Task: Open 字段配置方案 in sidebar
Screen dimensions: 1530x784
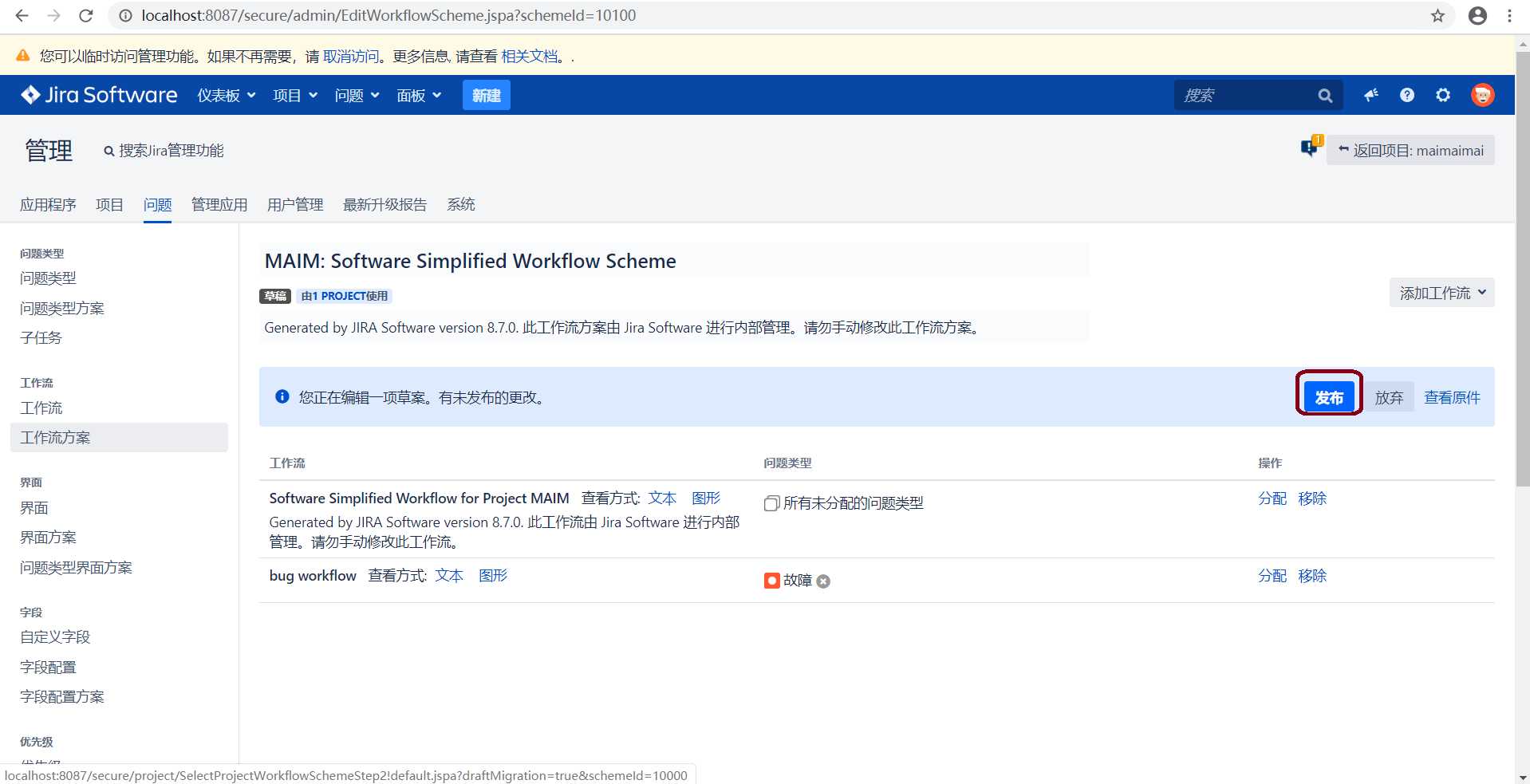Action: pyautogui.click(x=61, y=696)
